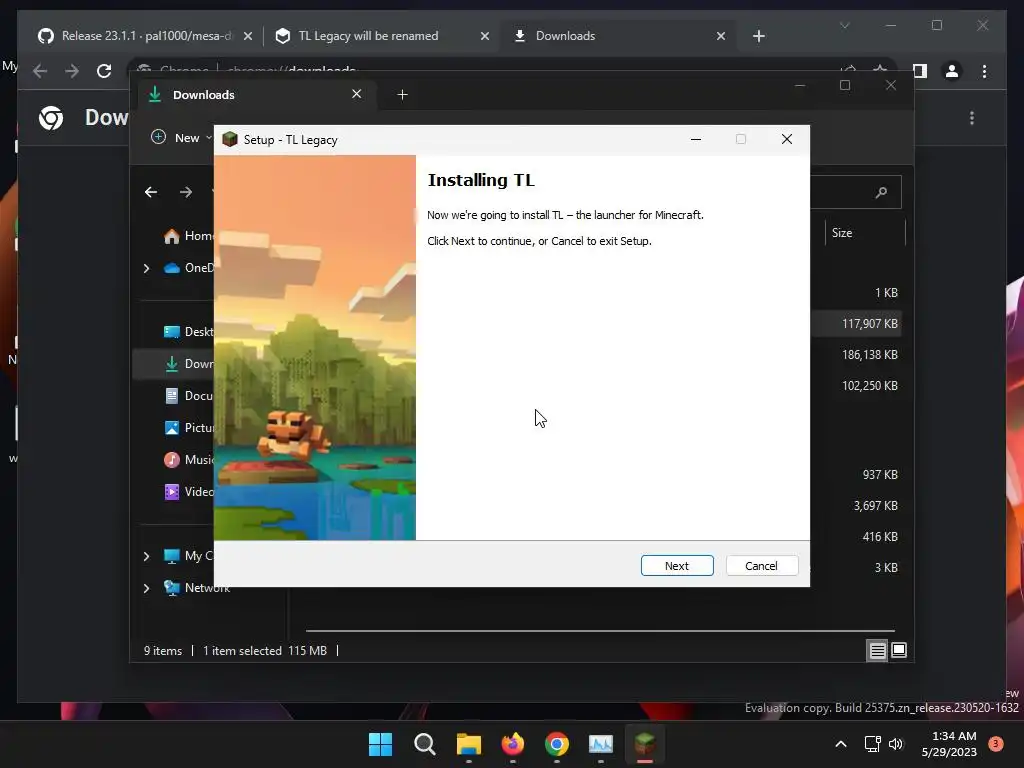Select File Explorer Downloads tab

(x=255, y=95)
